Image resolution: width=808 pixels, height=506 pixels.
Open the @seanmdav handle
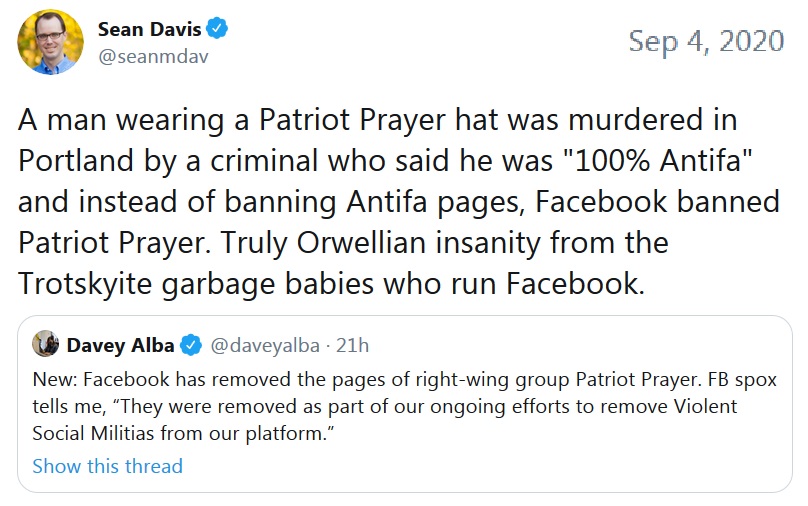153,56
